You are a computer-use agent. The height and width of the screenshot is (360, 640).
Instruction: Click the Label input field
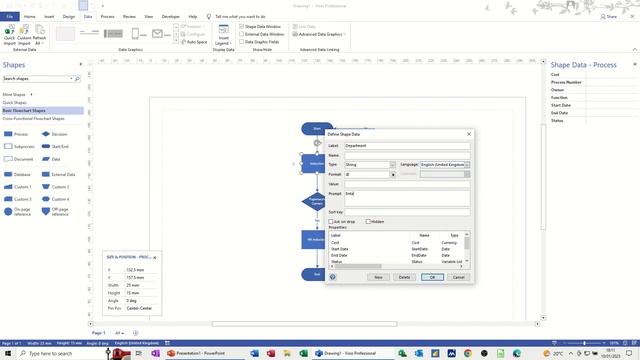tap(407, 146)
